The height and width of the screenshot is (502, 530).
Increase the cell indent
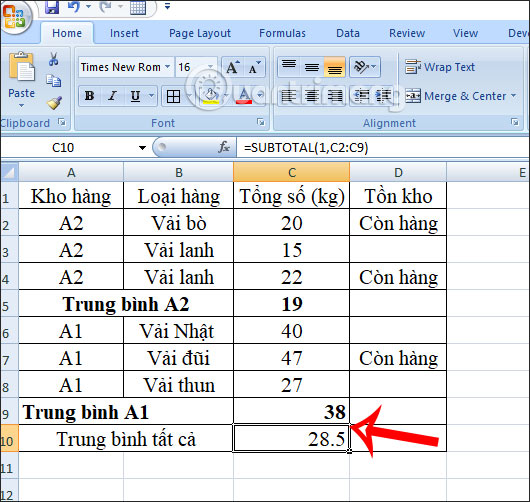[x=384, y=96]
